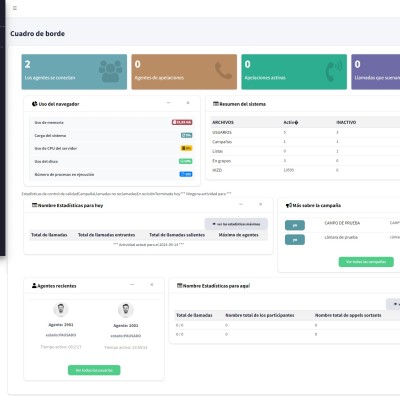Click the red memory usage badge

tap(182, 122)
